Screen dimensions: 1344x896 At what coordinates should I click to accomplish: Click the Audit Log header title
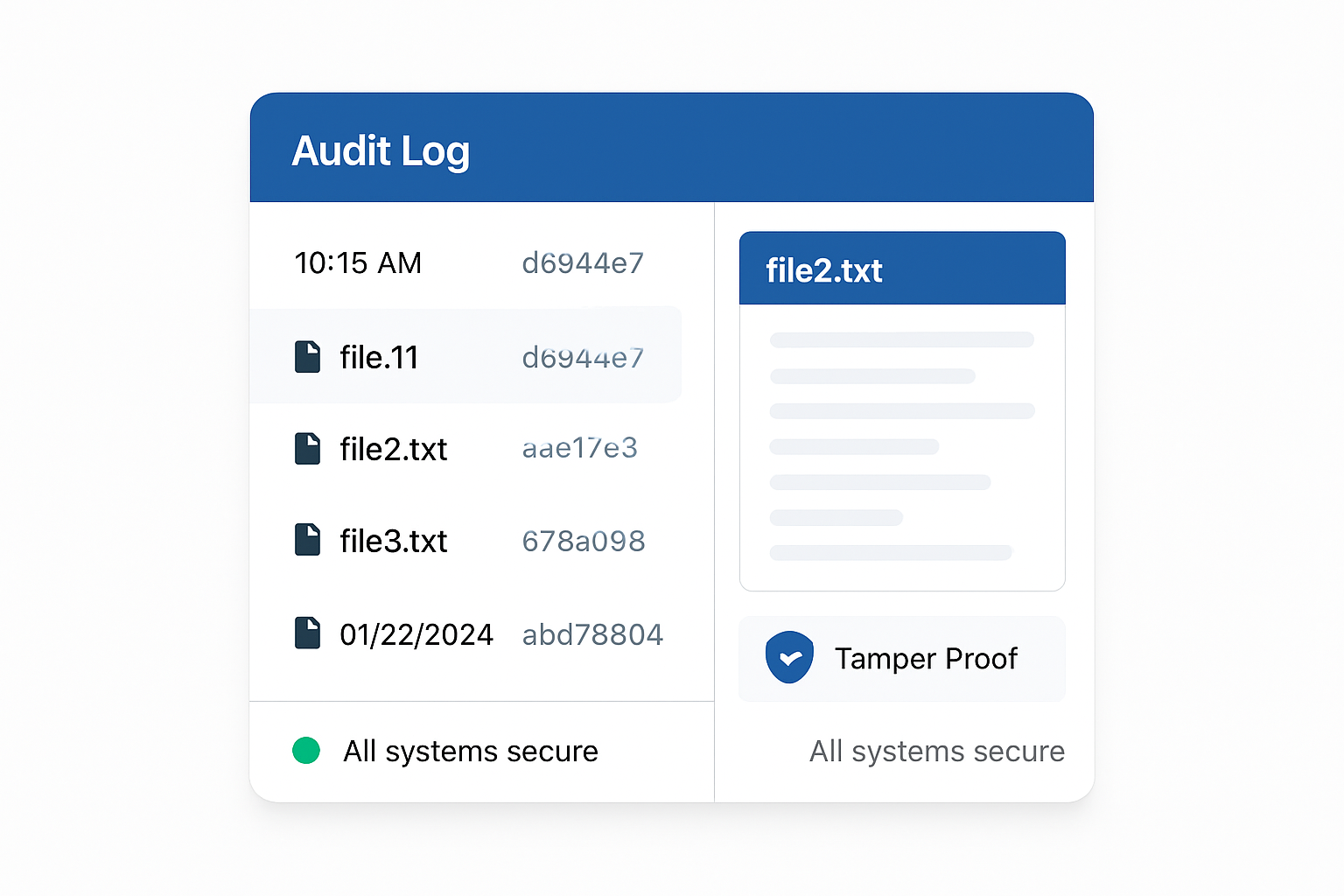point(381,151)
